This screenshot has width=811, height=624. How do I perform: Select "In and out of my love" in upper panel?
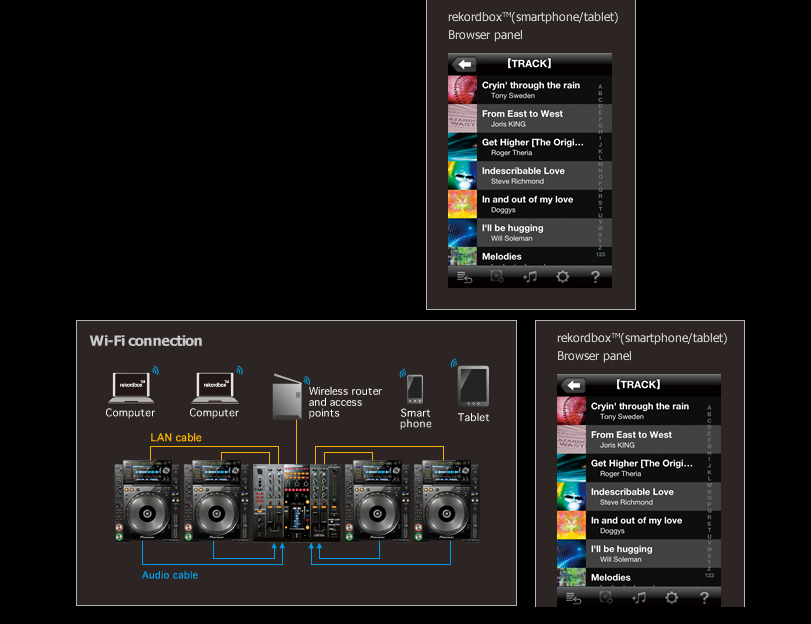(530, 204)
